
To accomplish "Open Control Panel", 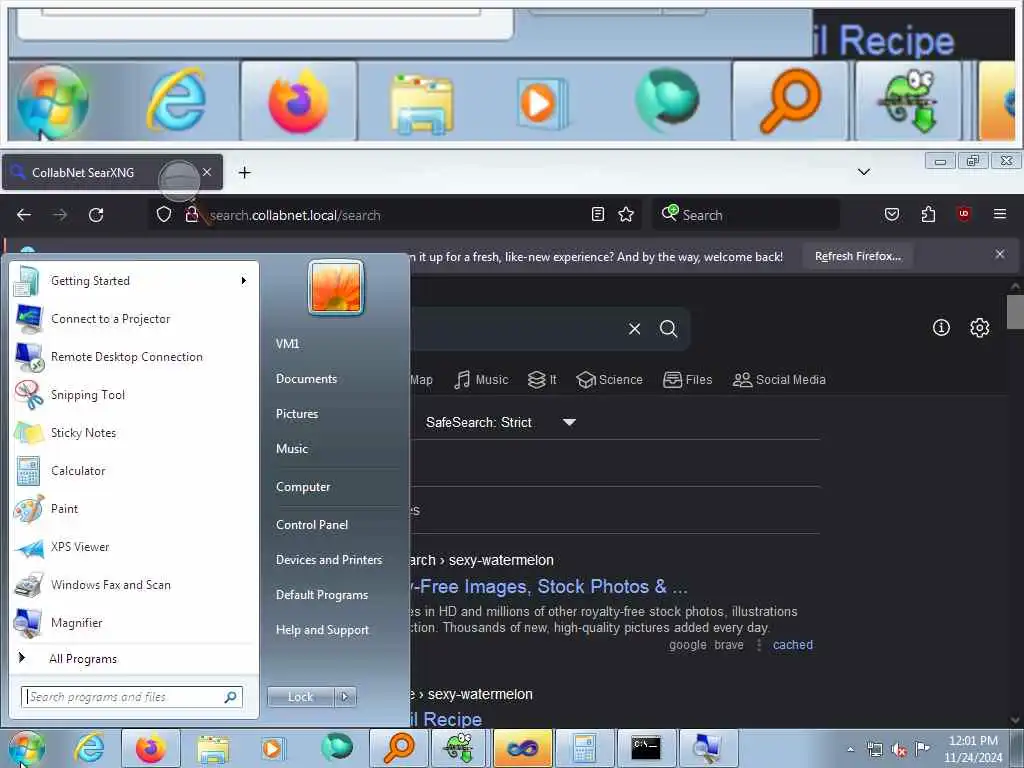I will (312, 525).
